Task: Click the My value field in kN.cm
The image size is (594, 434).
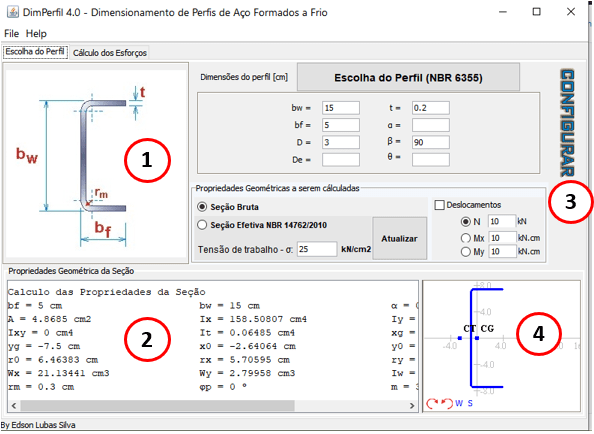Action: pos(502,252)
